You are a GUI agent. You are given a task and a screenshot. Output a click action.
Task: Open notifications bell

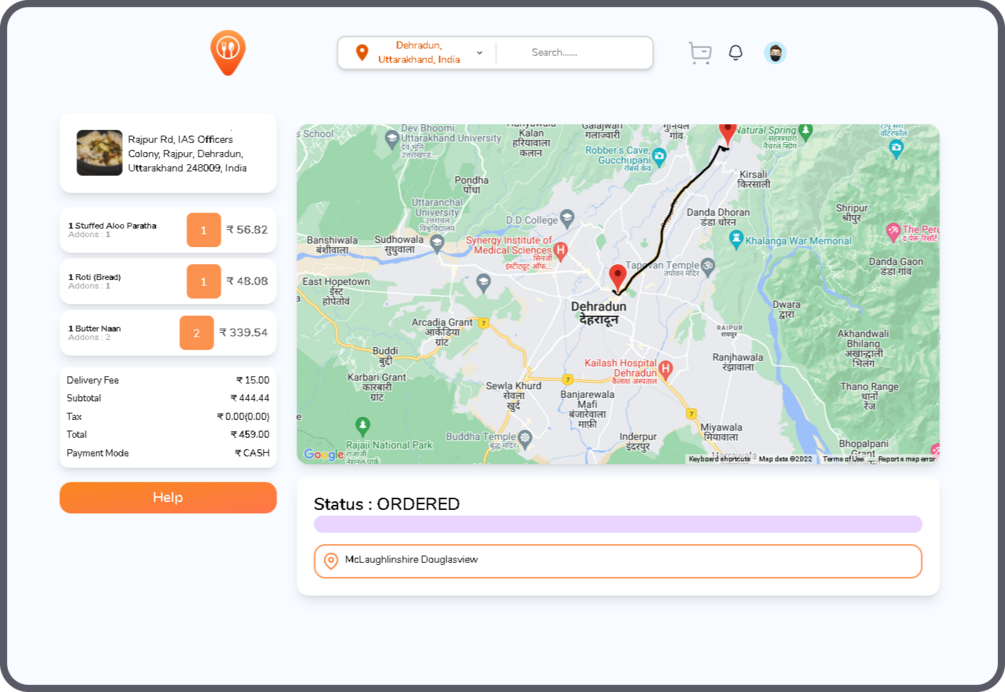point(736,53)
